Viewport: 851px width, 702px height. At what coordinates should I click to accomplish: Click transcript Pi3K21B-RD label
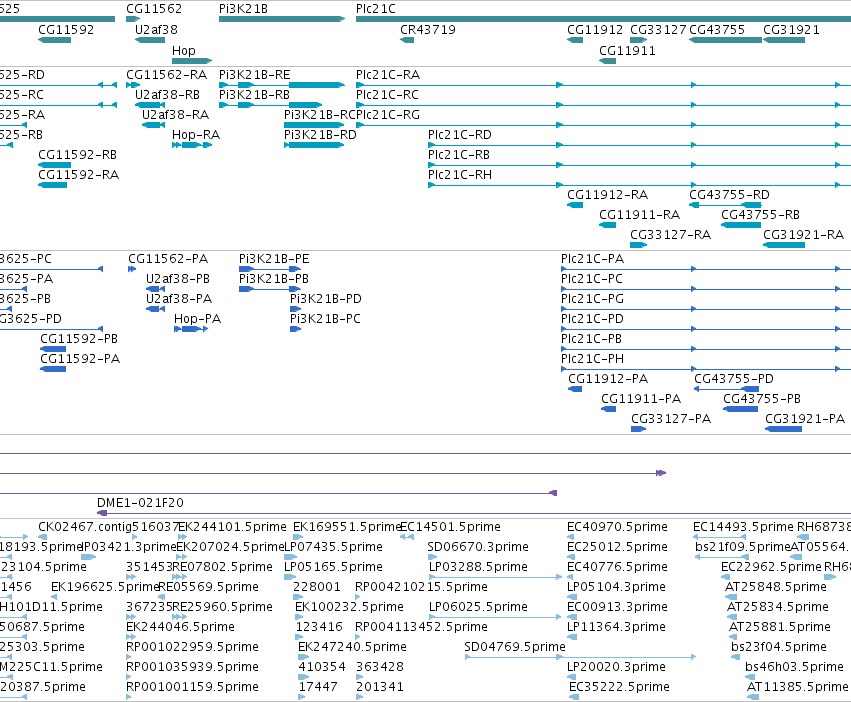pyautogui.click(x=320, y=135)
